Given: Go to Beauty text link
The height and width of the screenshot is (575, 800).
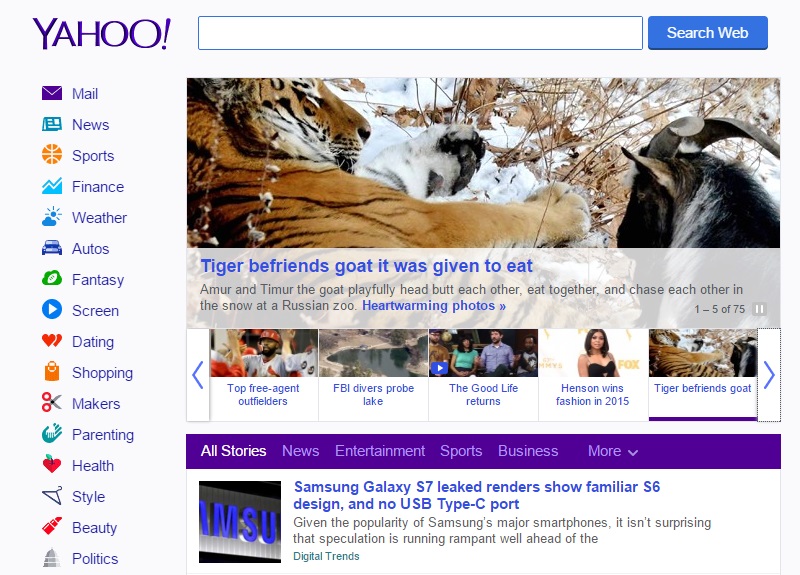Looking at the screenshot, I should point(94,528).
